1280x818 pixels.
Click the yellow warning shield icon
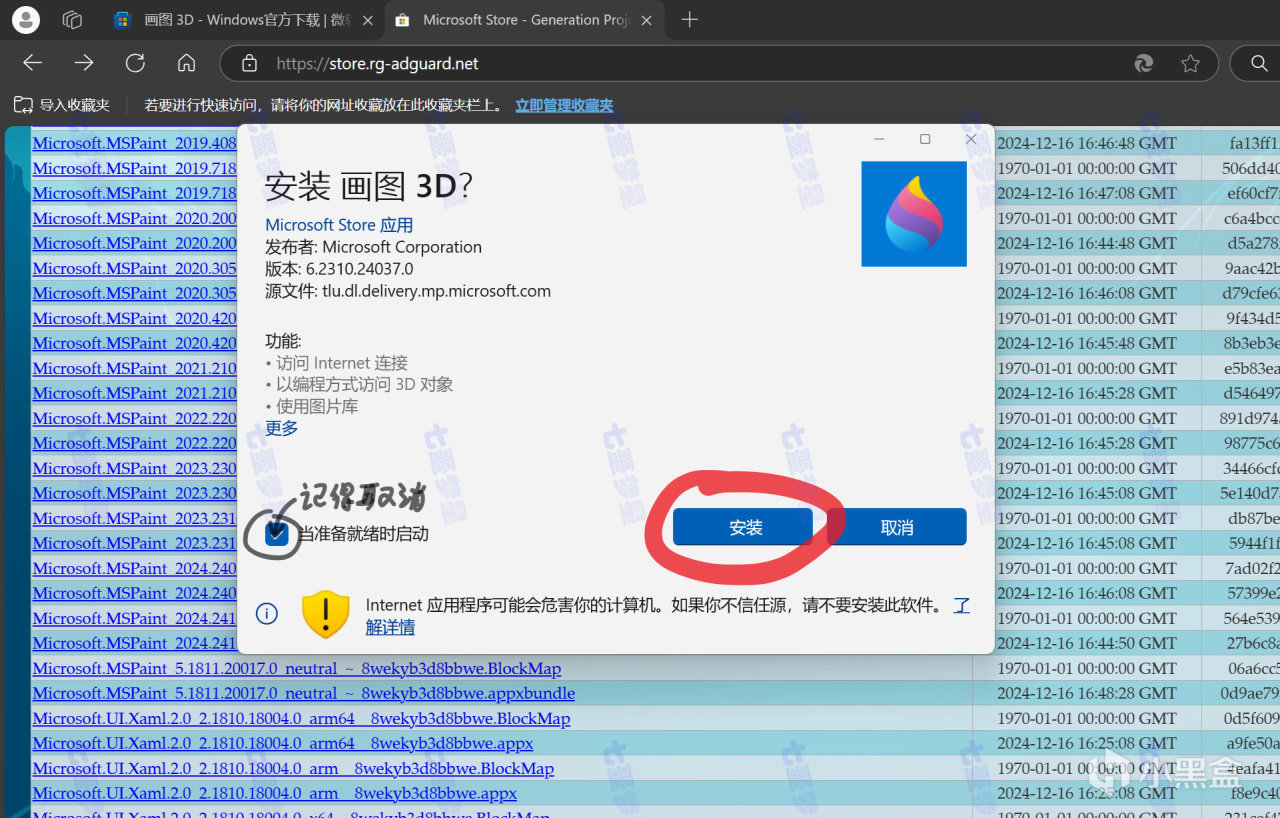(325, 614)
